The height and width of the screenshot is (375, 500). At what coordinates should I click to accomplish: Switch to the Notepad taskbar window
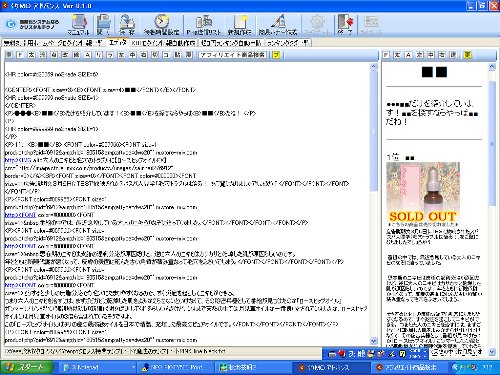99,367
